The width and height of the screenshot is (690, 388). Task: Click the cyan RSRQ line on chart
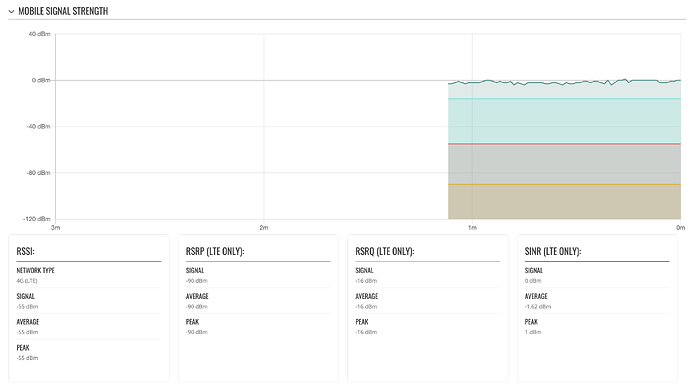point(564,99)
